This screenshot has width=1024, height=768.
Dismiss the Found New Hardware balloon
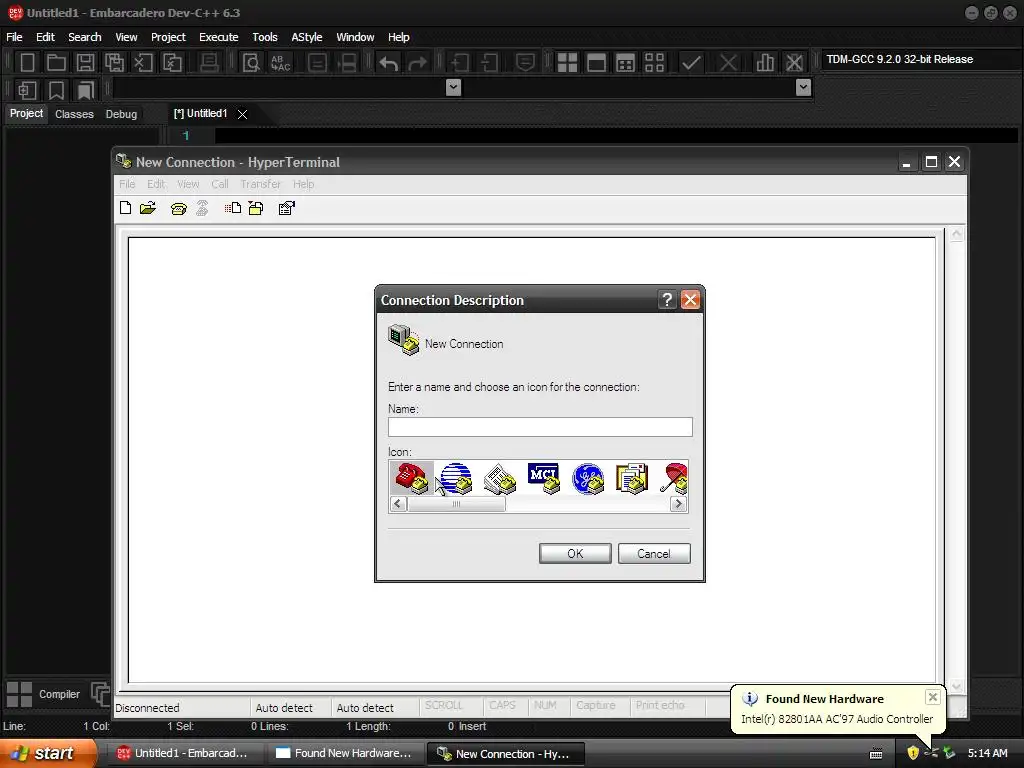click(933, 697)
